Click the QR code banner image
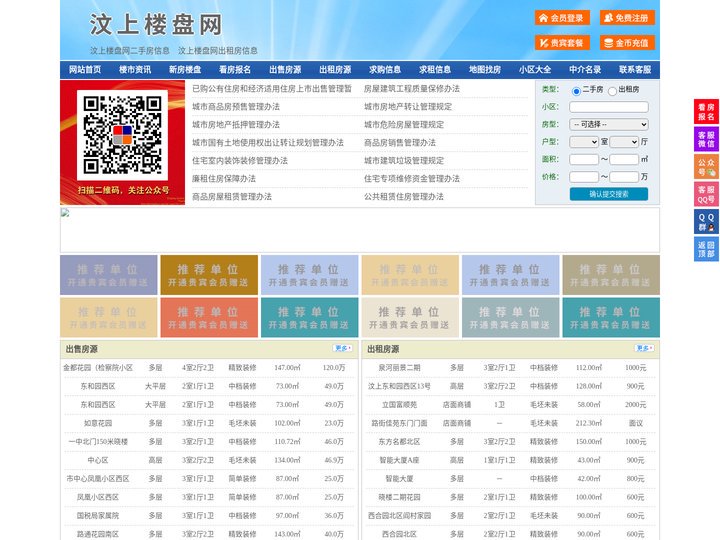 click(123, 142)
